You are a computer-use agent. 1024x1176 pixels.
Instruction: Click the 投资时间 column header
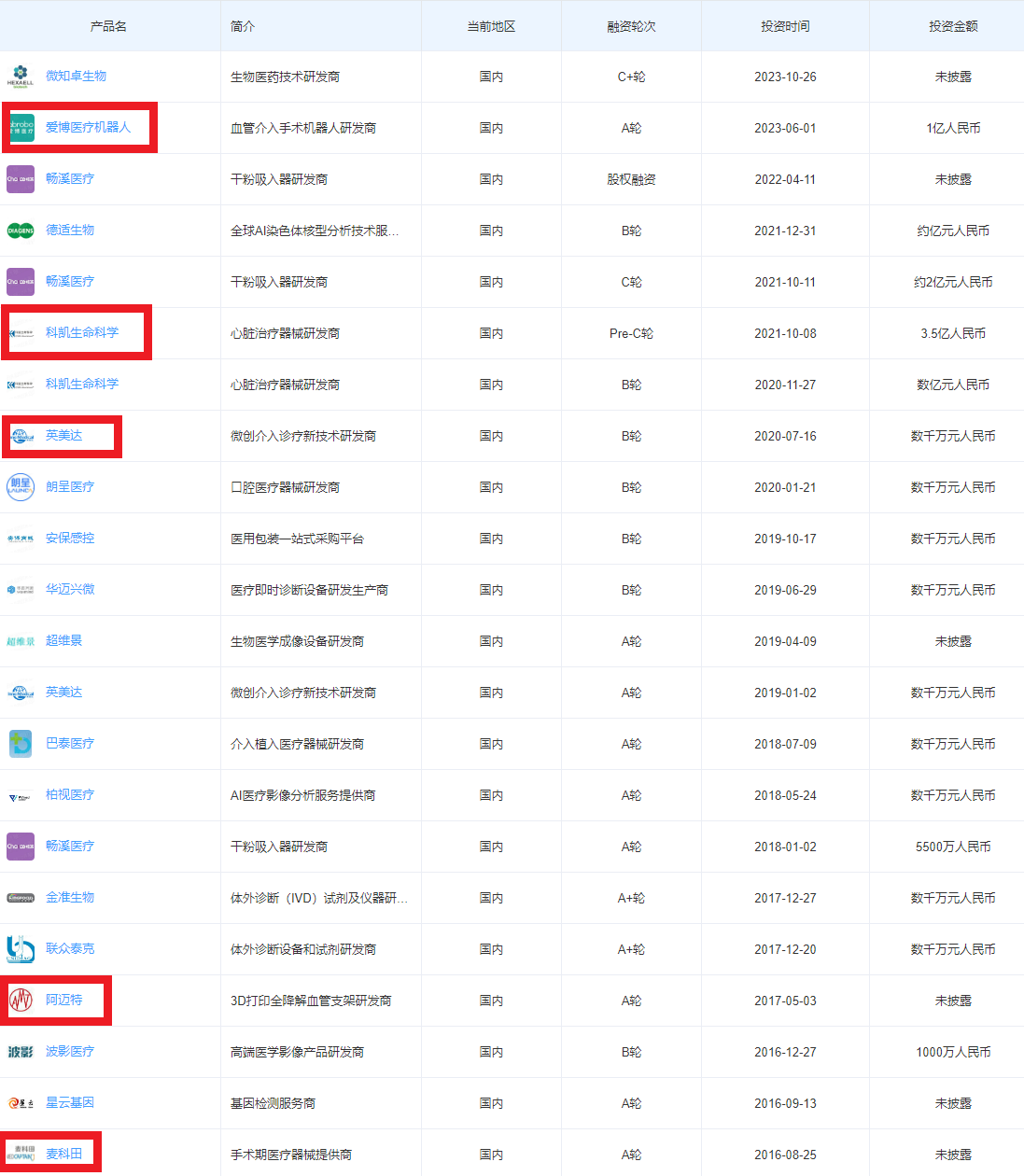pos(785,26)
